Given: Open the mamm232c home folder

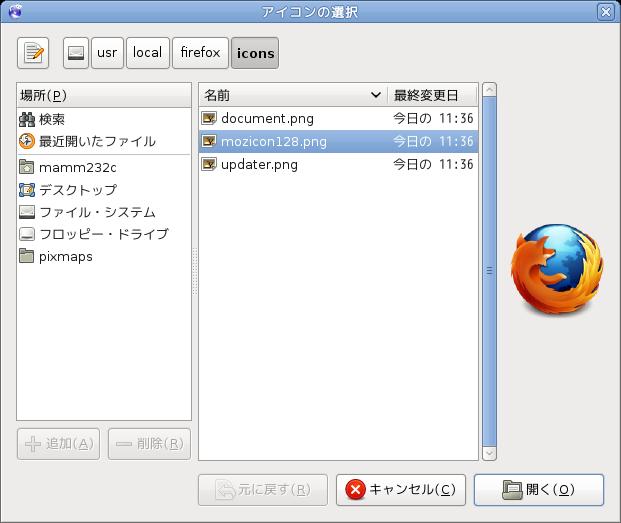Looking at the screenshot, I should [104, 167].
